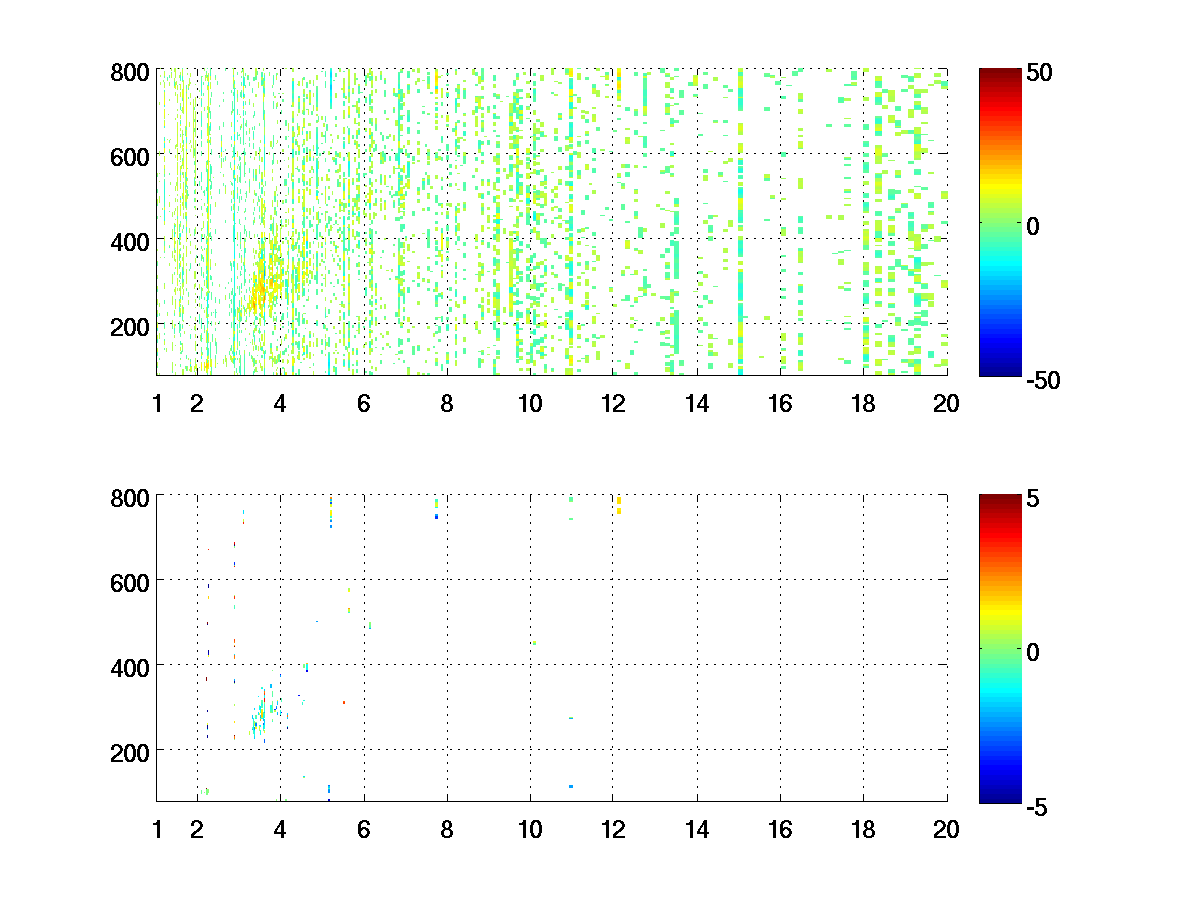
Task: Click the 0 label on the upper colorbar
Action: [1034, 227]
